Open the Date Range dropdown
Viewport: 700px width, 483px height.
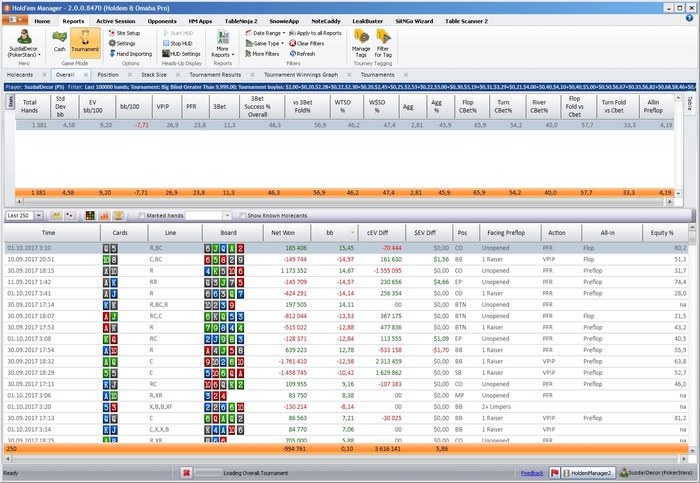[265, 33]
